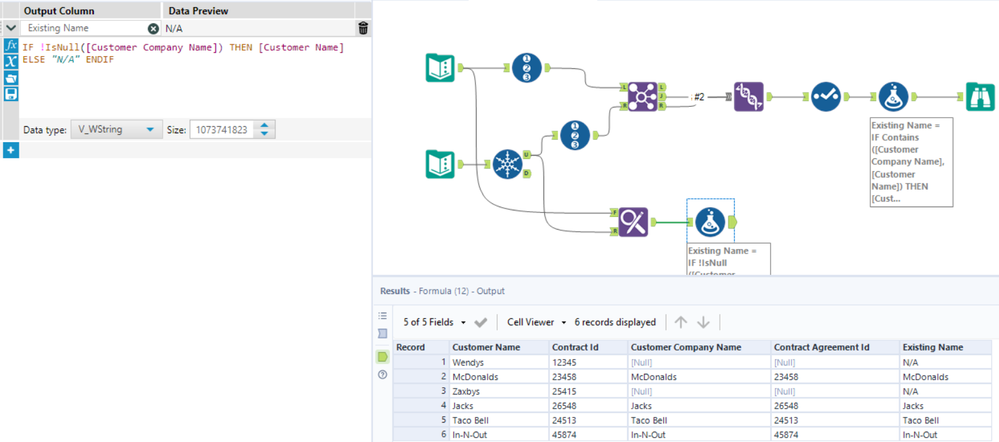This screenshot has height=442, width=999.
Task: Select the Select tool with checkmark
Action: pyautogui.click(x=828, y=96)
